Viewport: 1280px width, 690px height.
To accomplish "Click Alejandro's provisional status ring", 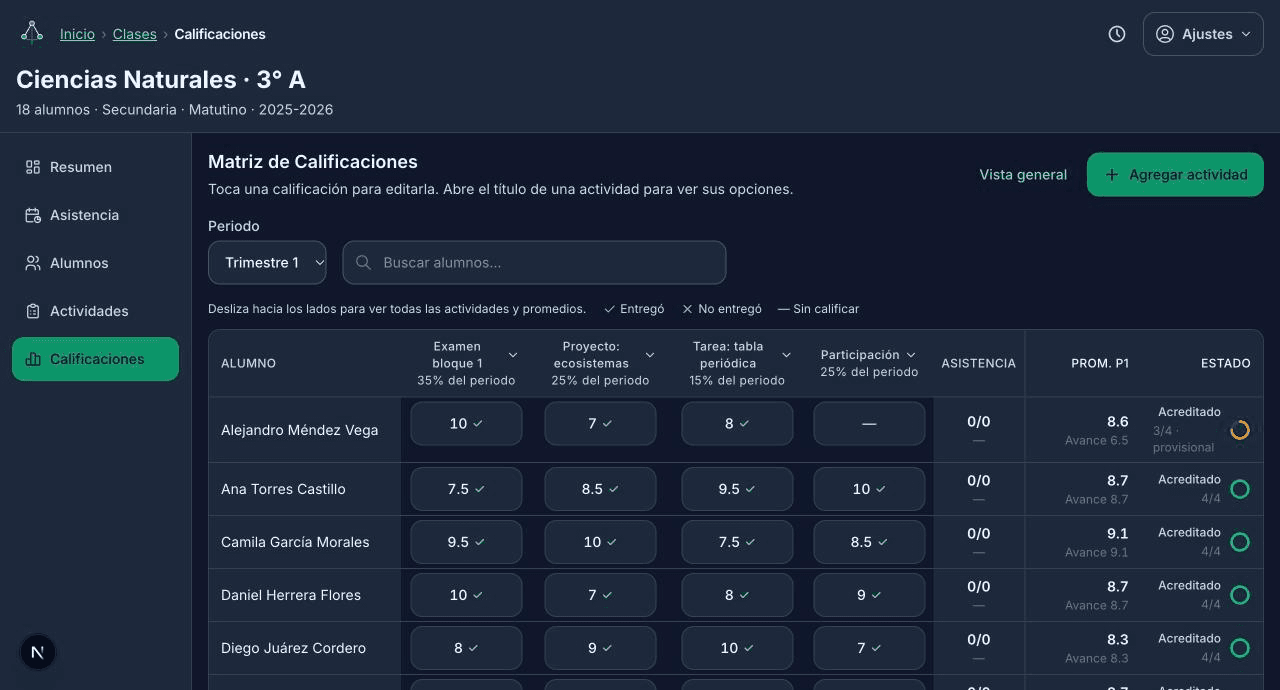I will [x=1240, y=430].
